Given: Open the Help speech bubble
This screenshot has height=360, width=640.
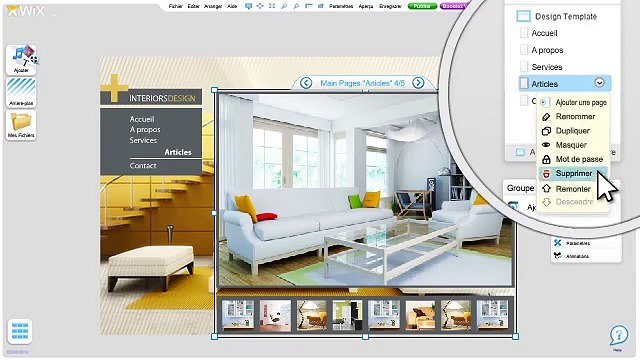Looking at the screenshot, I should click(619, 336).
